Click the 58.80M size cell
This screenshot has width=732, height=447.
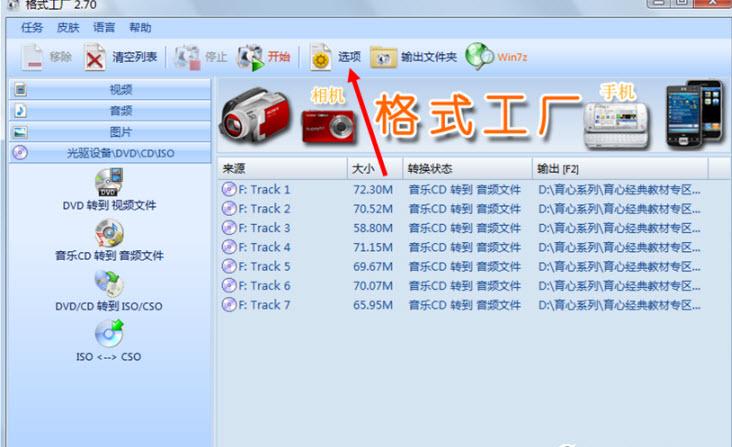pyautogui.click(x=373, y=228)
